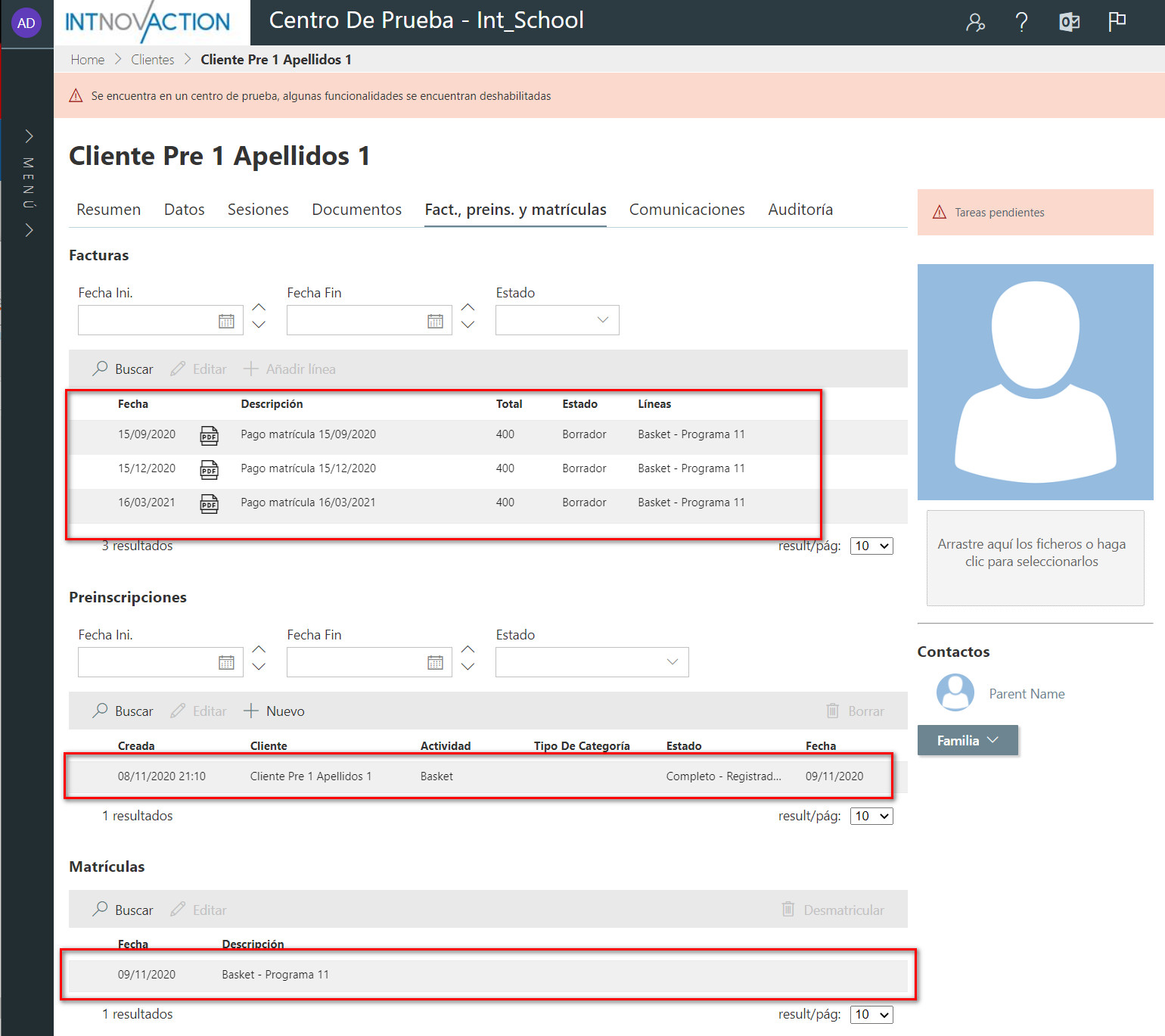This screenshot has height=1036, width=1165.
Task: Go to Home in breadcrumb
Action: (88, 60)
